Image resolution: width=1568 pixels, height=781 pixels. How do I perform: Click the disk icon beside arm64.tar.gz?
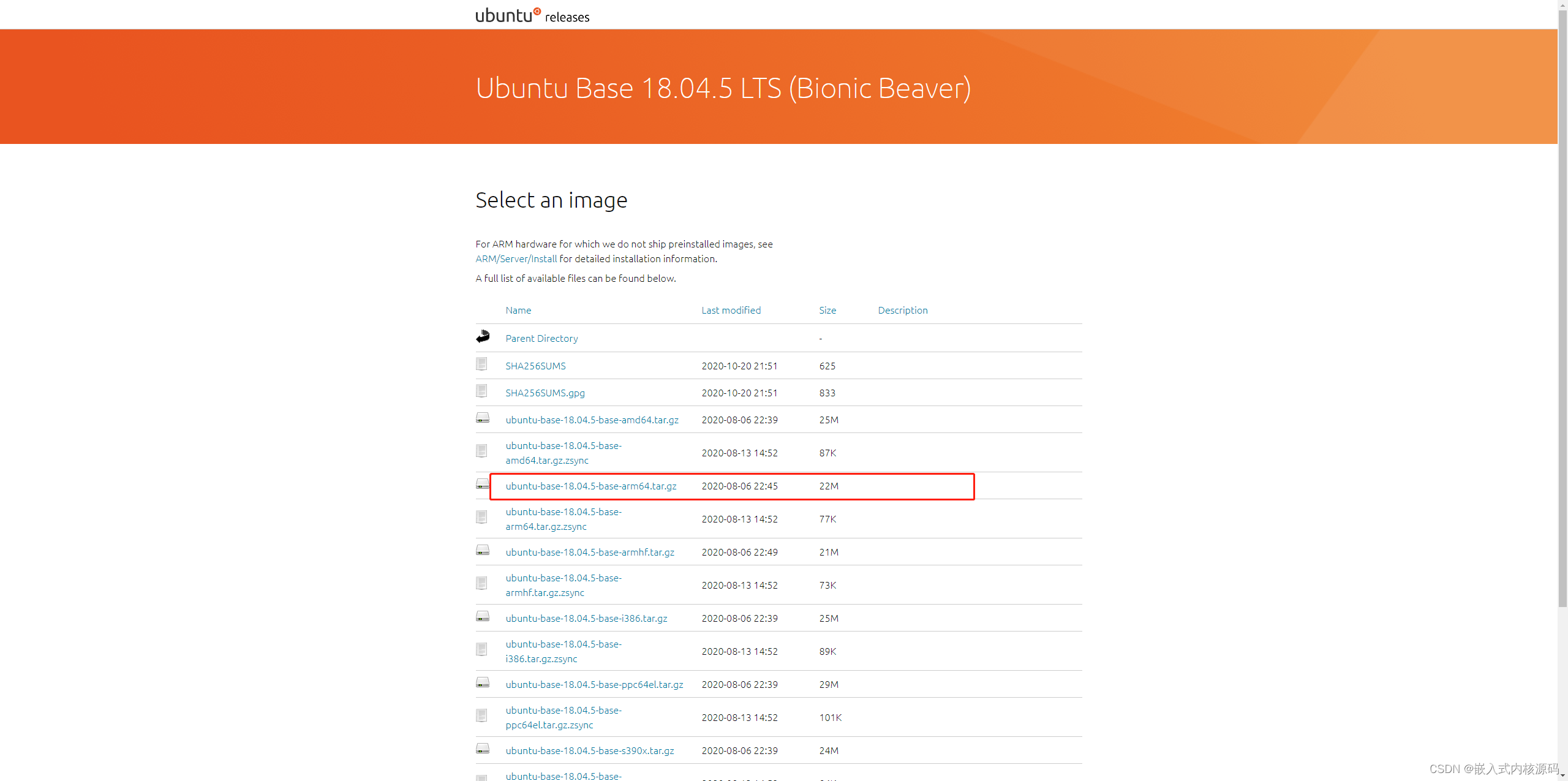483,484
